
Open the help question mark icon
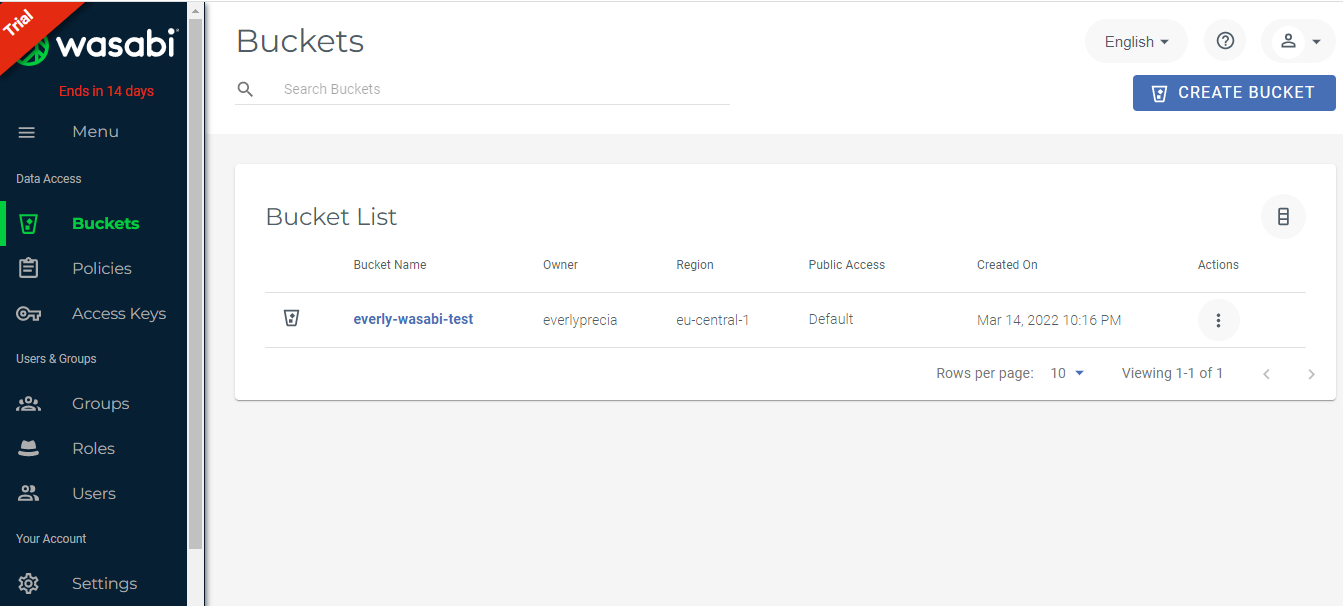[1225, 41]
